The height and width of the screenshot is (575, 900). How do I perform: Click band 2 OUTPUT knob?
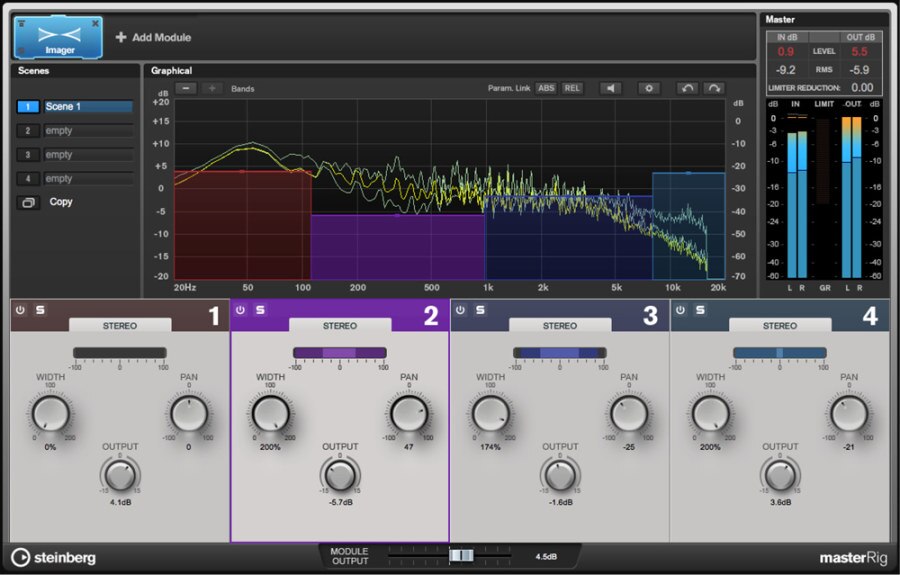pos(340,475)
